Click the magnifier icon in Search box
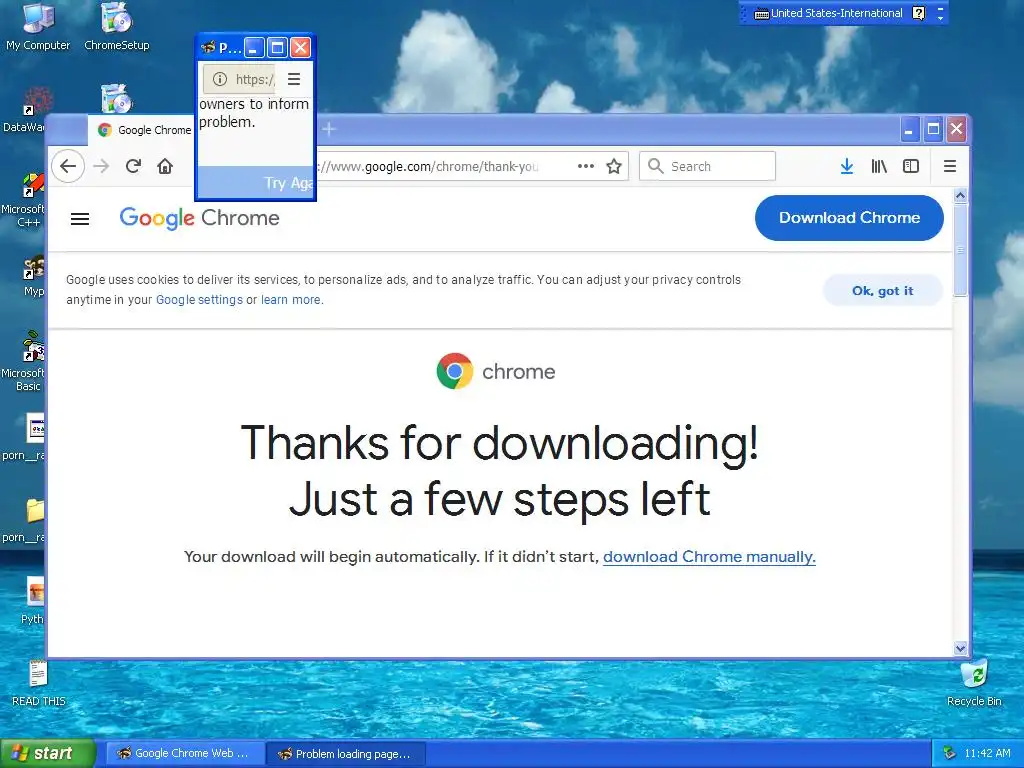This screenshot has height=768, width=1024. pos(656,166)
